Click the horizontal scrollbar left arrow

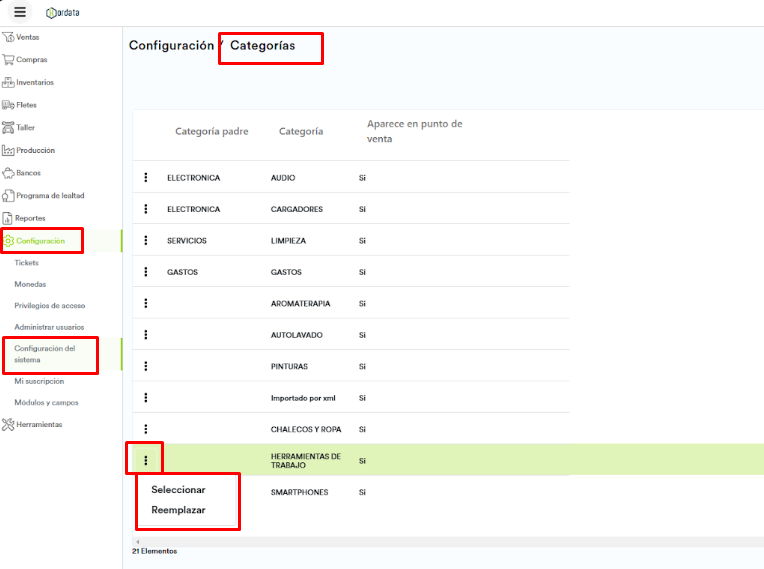click(137, 541)
